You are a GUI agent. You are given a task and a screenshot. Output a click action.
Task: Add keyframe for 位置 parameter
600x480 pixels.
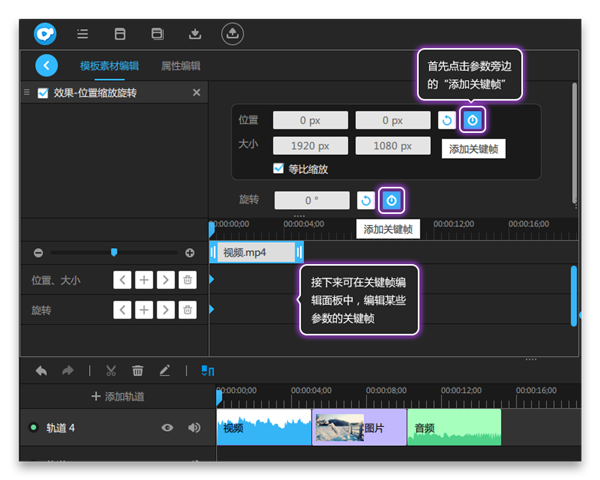tap(473, 120)
